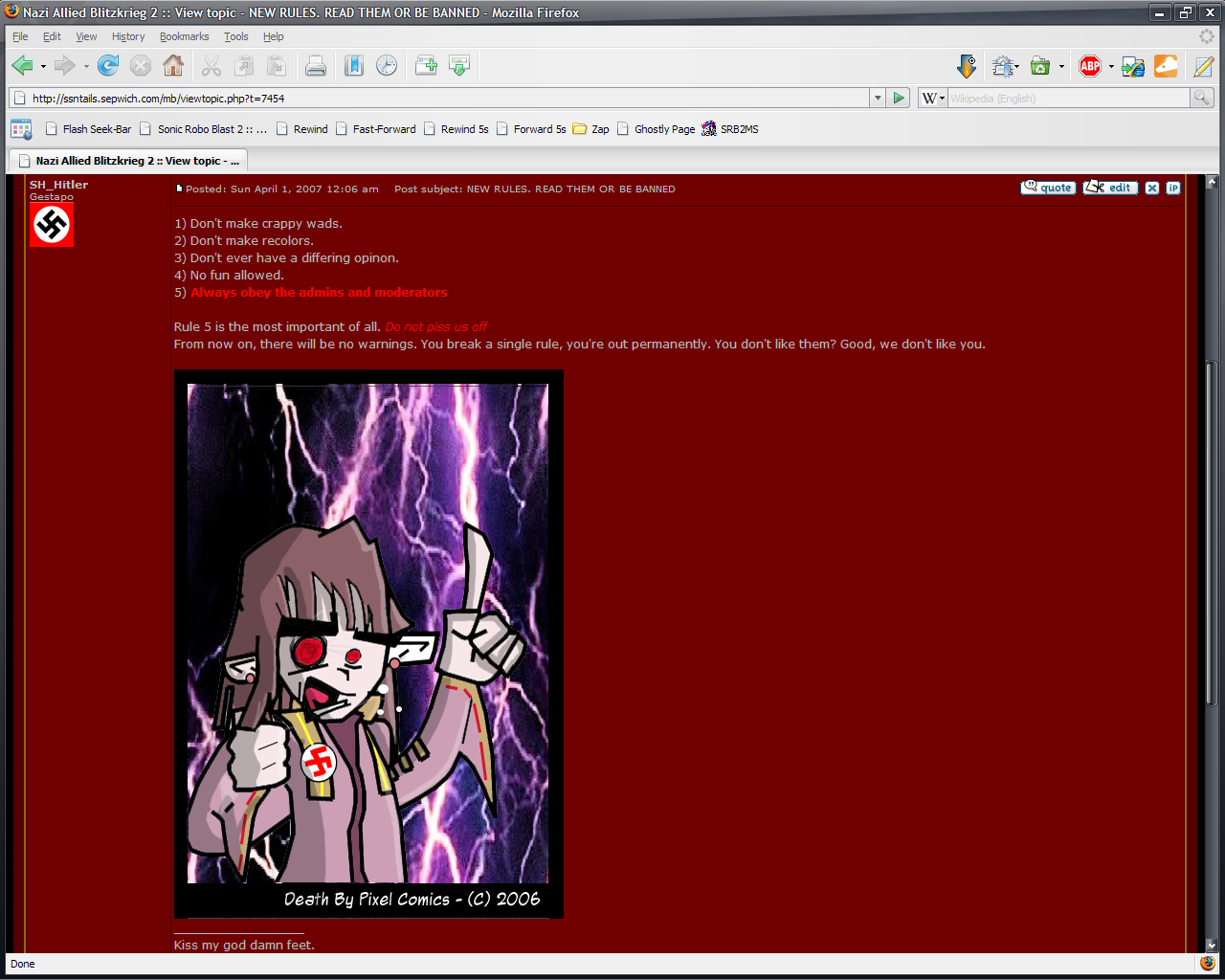Expand the Adblock Plus dropdown arrow
Viewport: 1225px width, 980px height.
1111,66
